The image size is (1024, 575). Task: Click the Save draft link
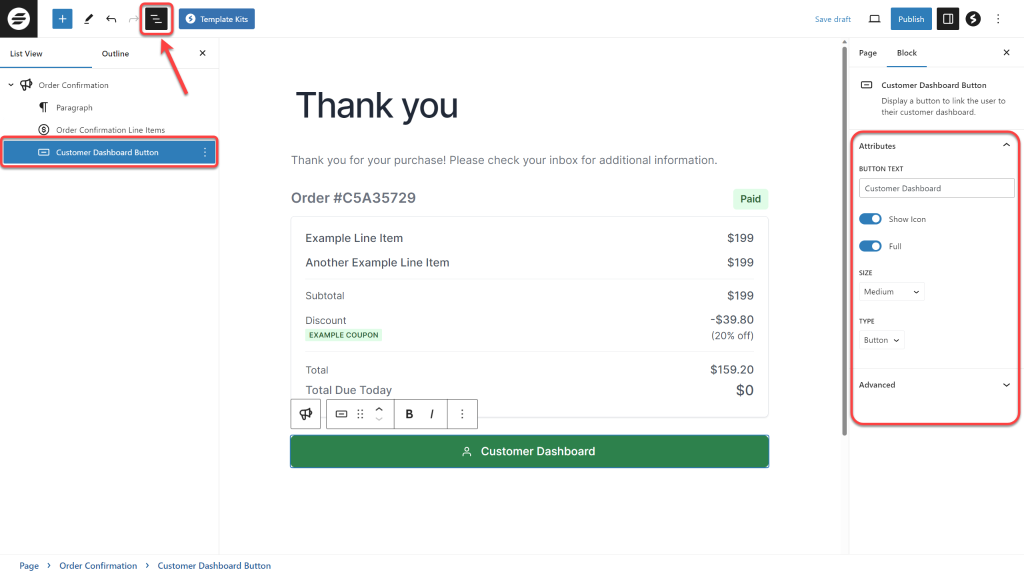pyautogui.click(x=833, y=19)
